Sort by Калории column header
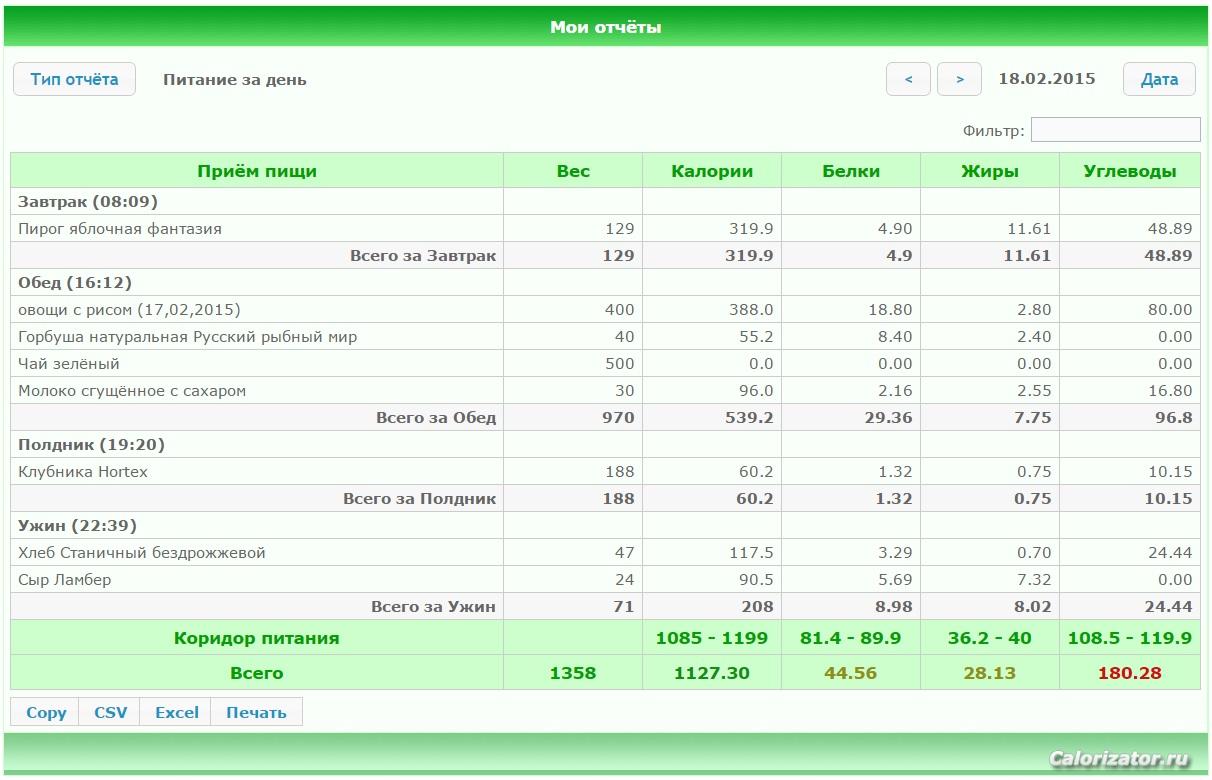The width and height of the screenshot is (1212, 780). coord(712,171)
